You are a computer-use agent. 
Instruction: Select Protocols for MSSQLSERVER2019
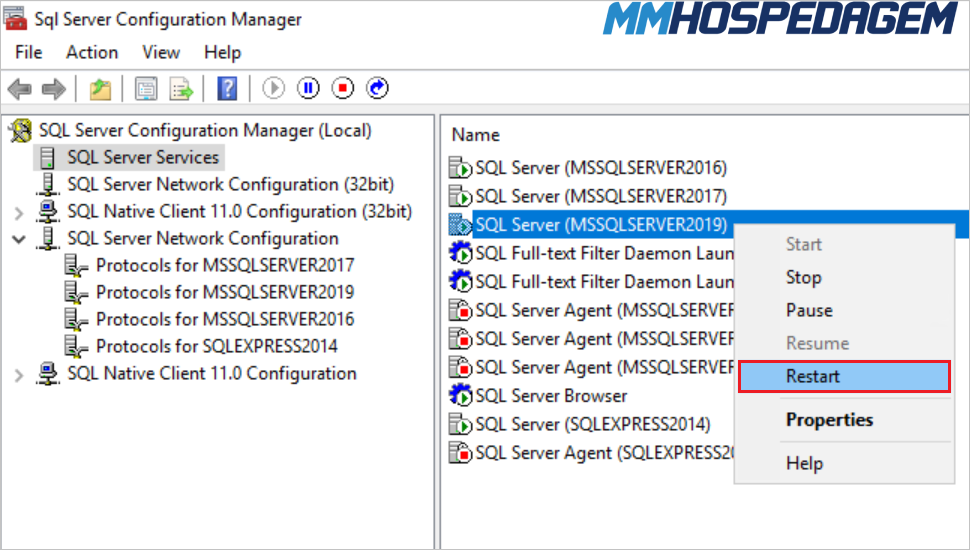(225, 292)
